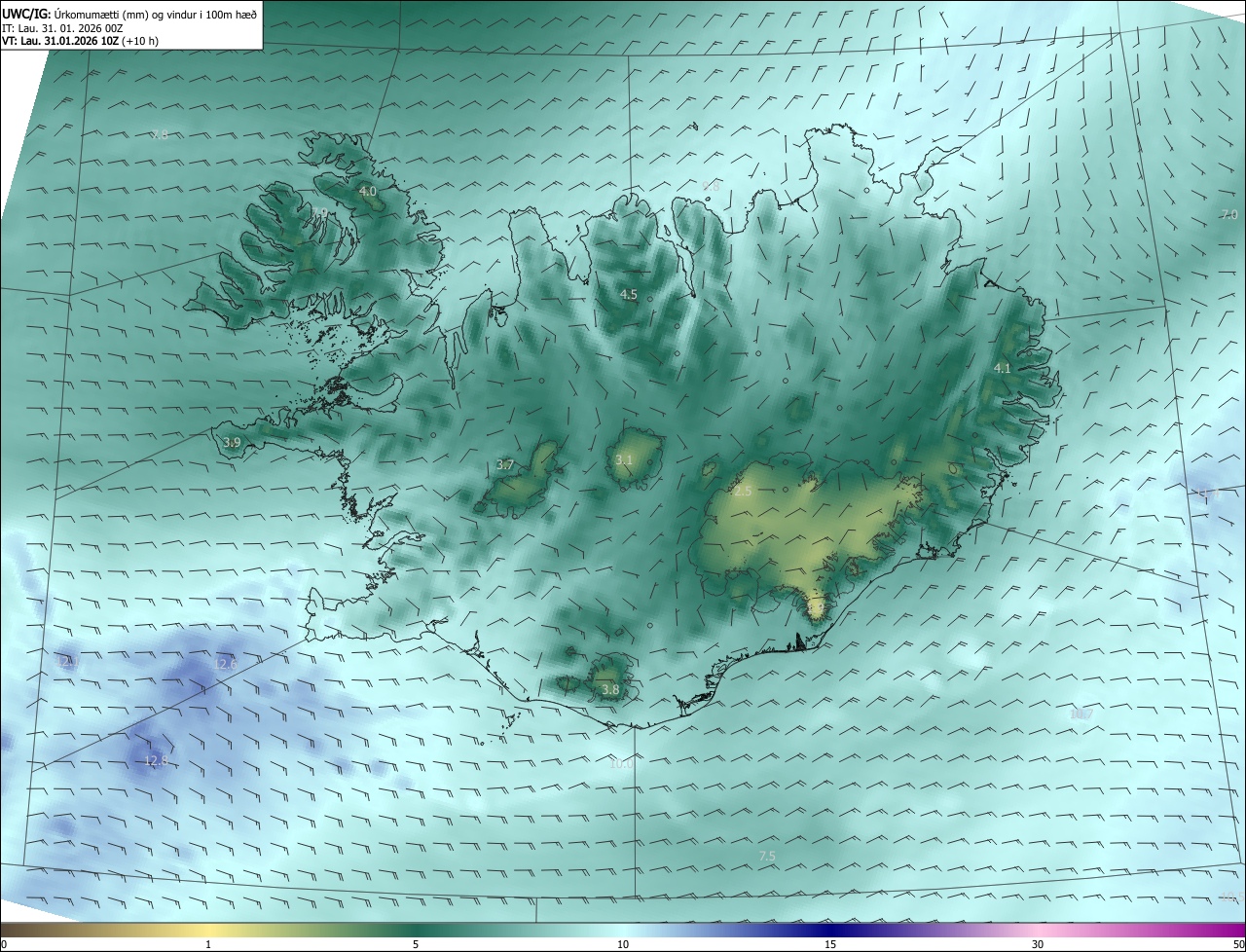Click the 50 tick on the color scale
This screenshot has height=952, width=1246.
coord(1238,944)
